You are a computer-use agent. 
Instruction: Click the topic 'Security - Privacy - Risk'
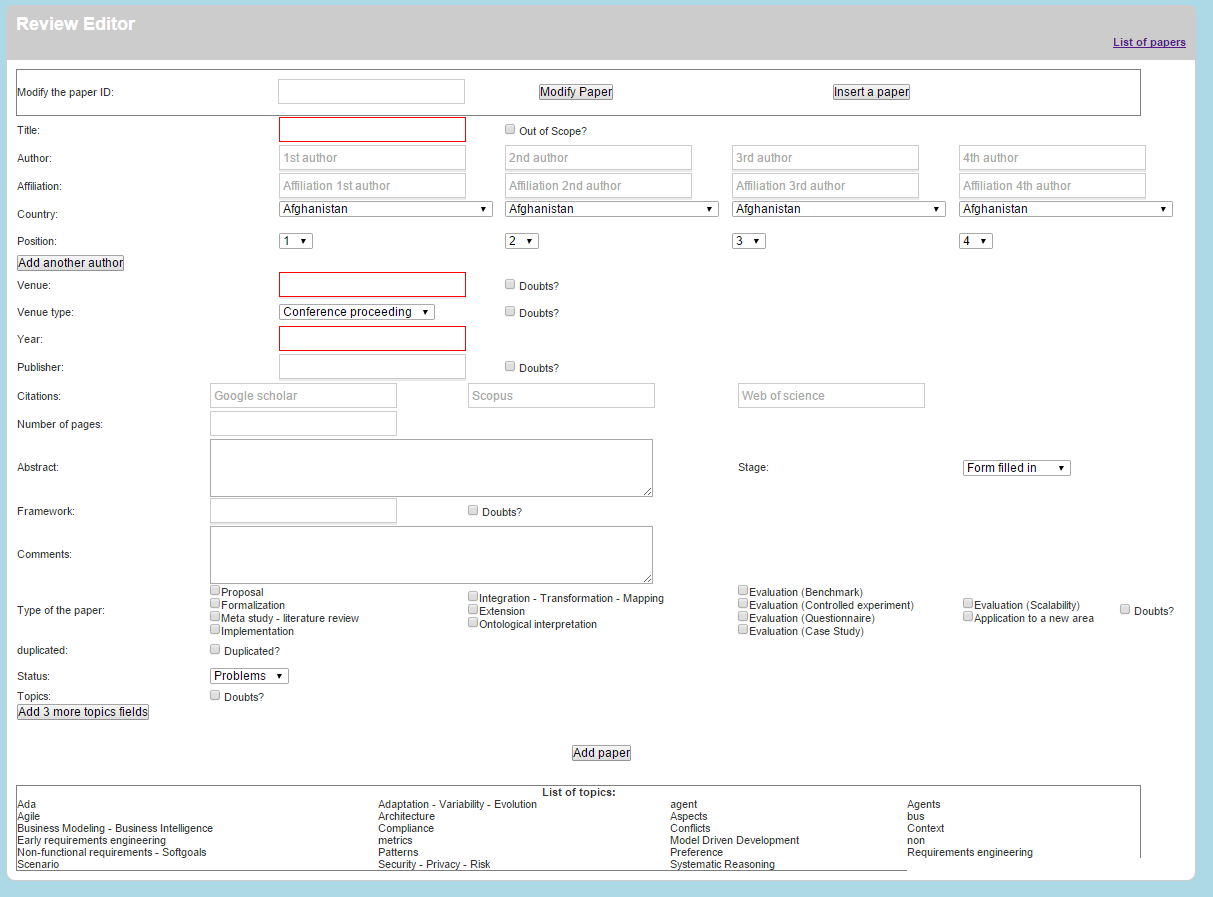click(434, 865)
